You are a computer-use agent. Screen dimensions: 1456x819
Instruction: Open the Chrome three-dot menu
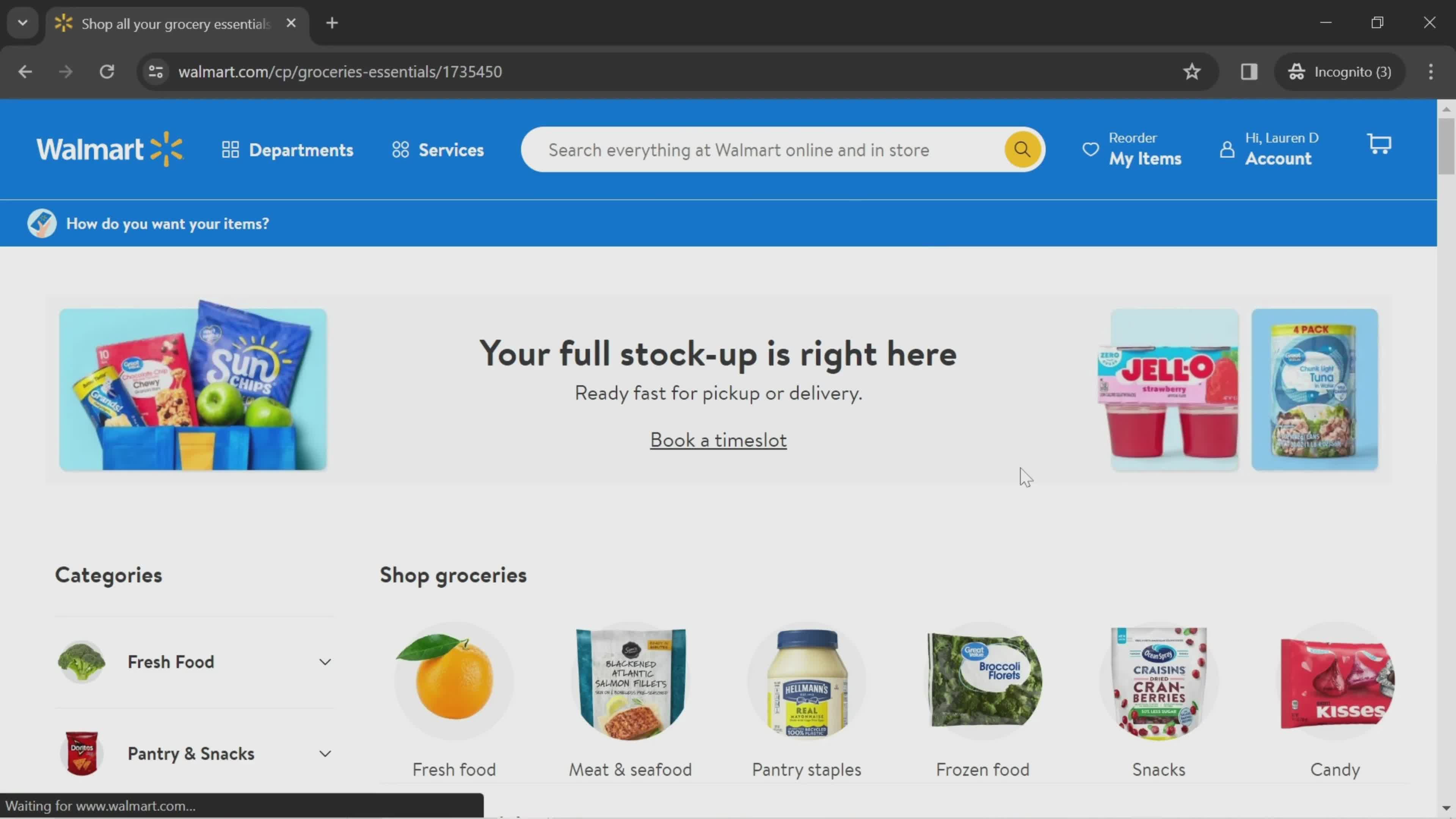pyautogui.click(x=1431, y=72)
